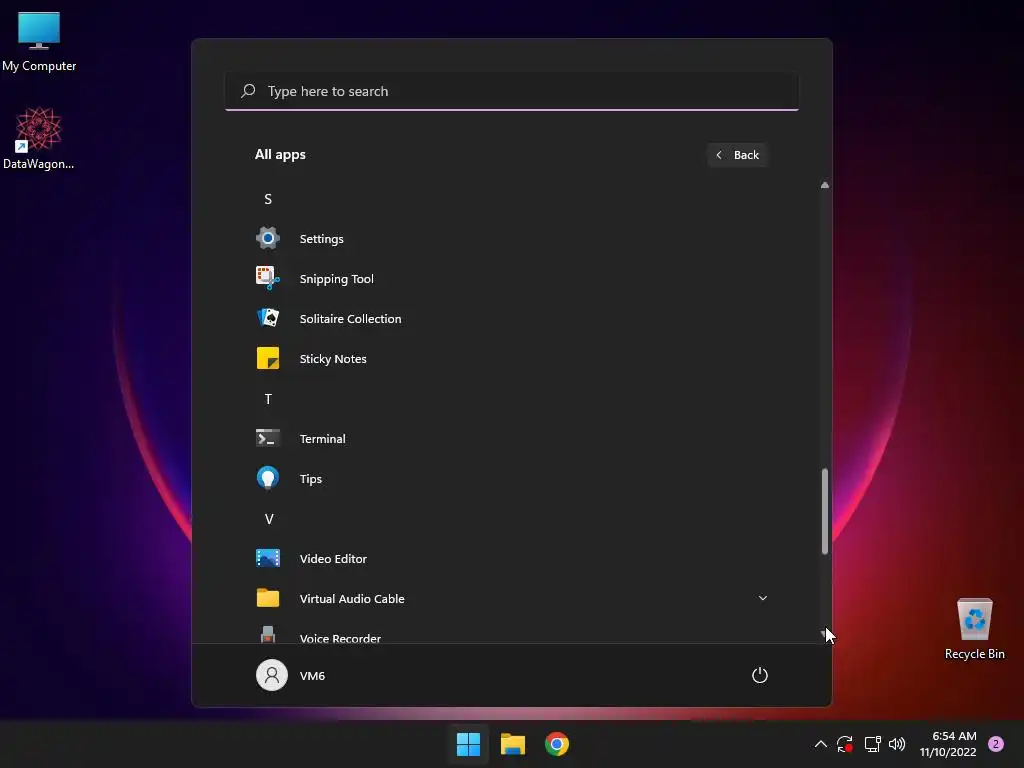1024x768 pixels.
Task: Open File Explorer from the taskbar
Action: point(513,744)
